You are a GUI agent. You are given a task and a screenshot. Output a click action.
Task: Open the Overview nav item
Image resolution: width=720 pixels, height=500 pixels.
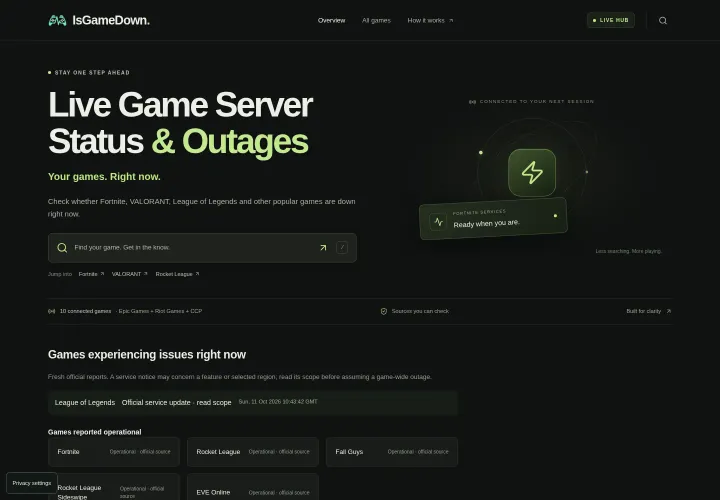332,20
